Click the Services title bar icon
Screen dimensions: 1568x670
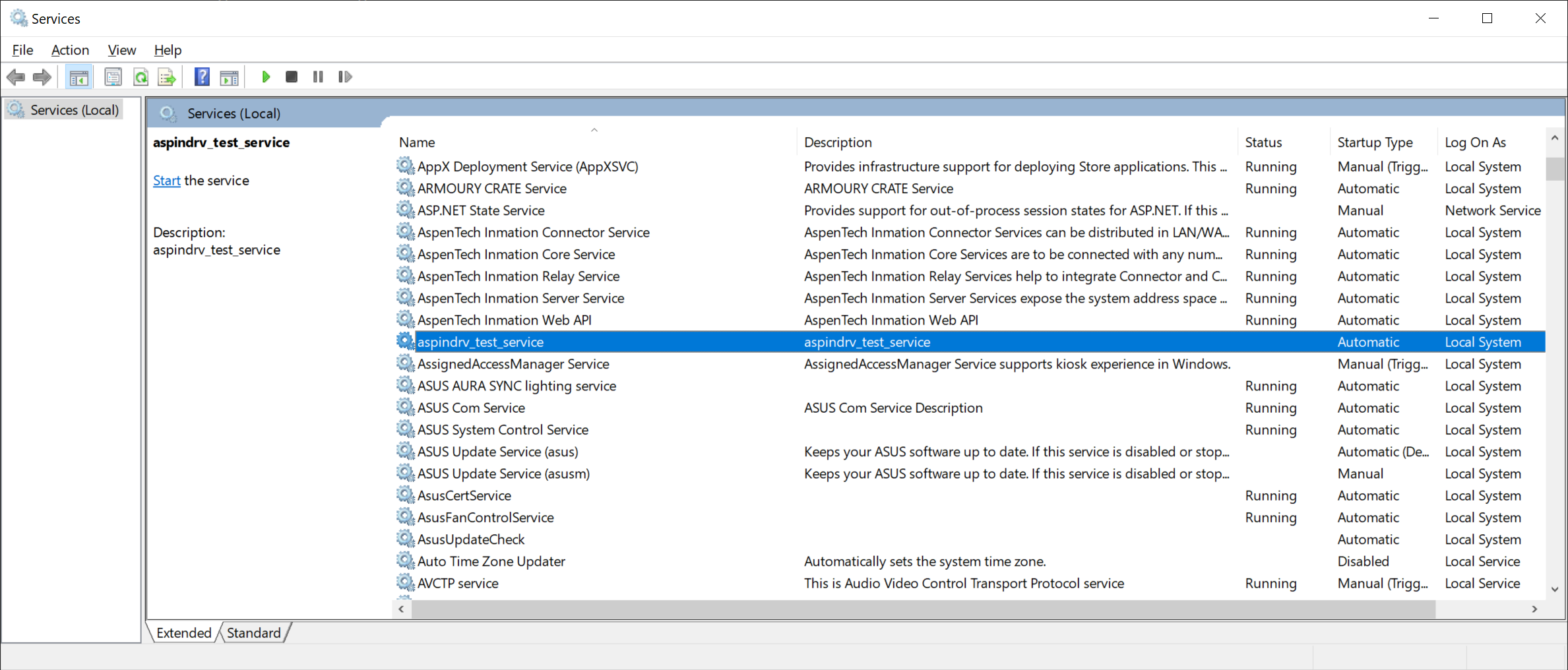pos(18,18)
